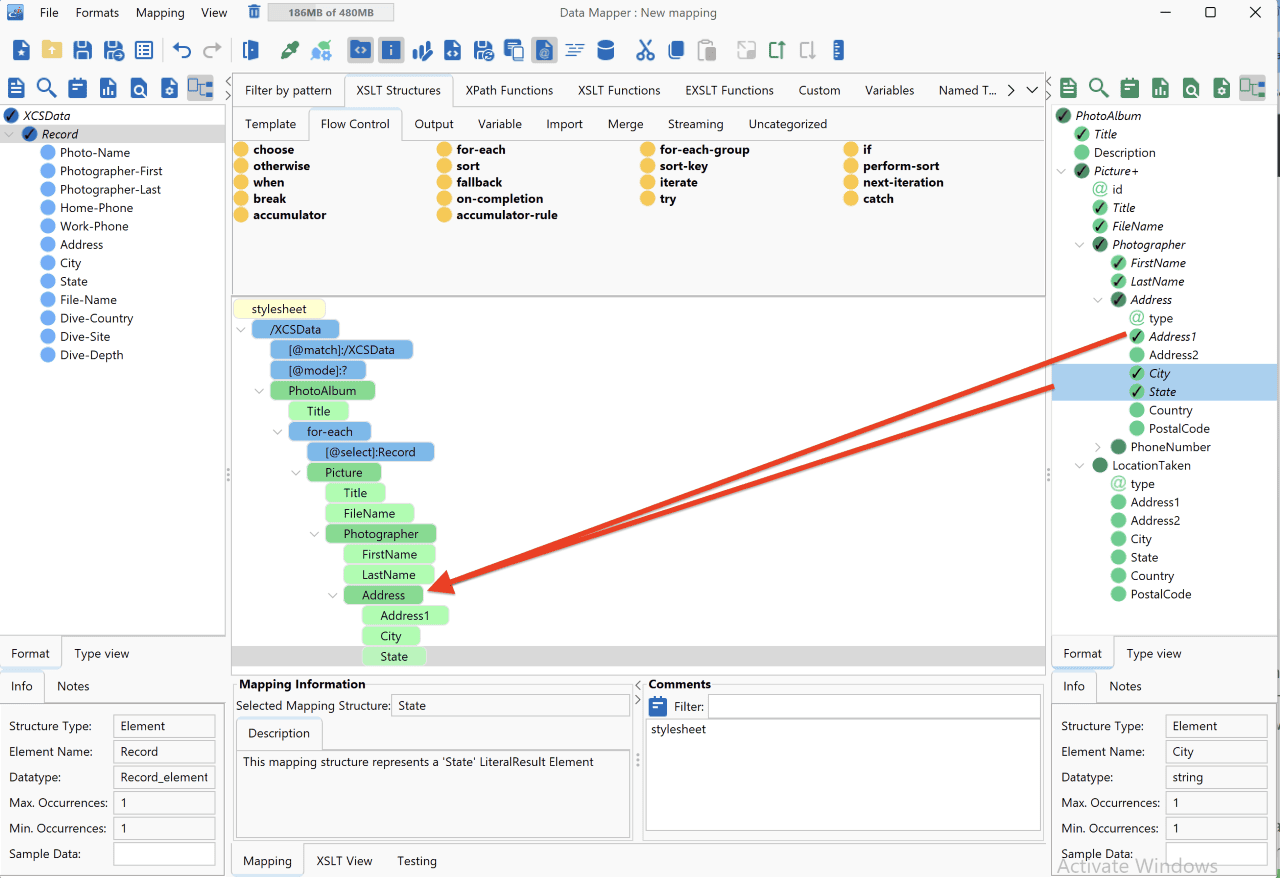Collapse the Record node in source tree
The width and height of the screenshot is (1280, 878).
coord(10,134)
